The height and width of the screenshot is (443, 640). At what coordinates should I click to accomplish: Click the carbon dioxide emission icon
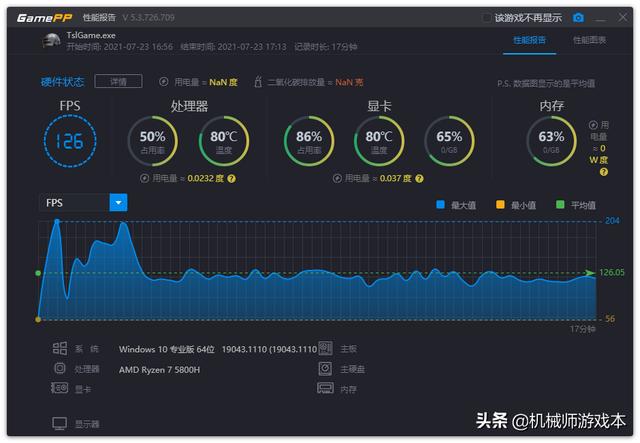(258, 82)
